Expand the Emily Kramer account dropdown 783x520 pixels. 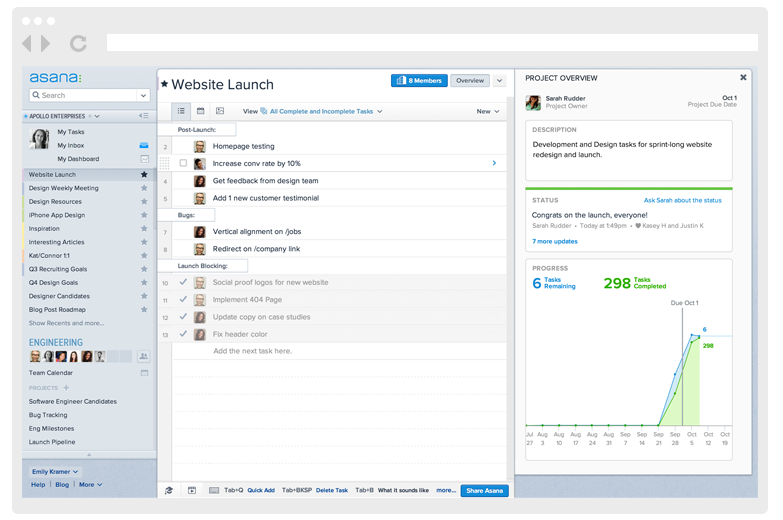pyautogui.click(x=55, y=472)
